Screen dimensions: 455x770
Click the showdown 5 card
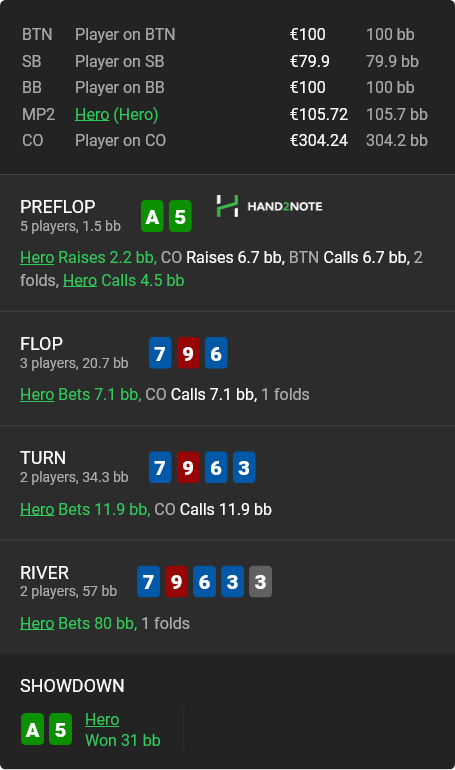tap(60, 729)
